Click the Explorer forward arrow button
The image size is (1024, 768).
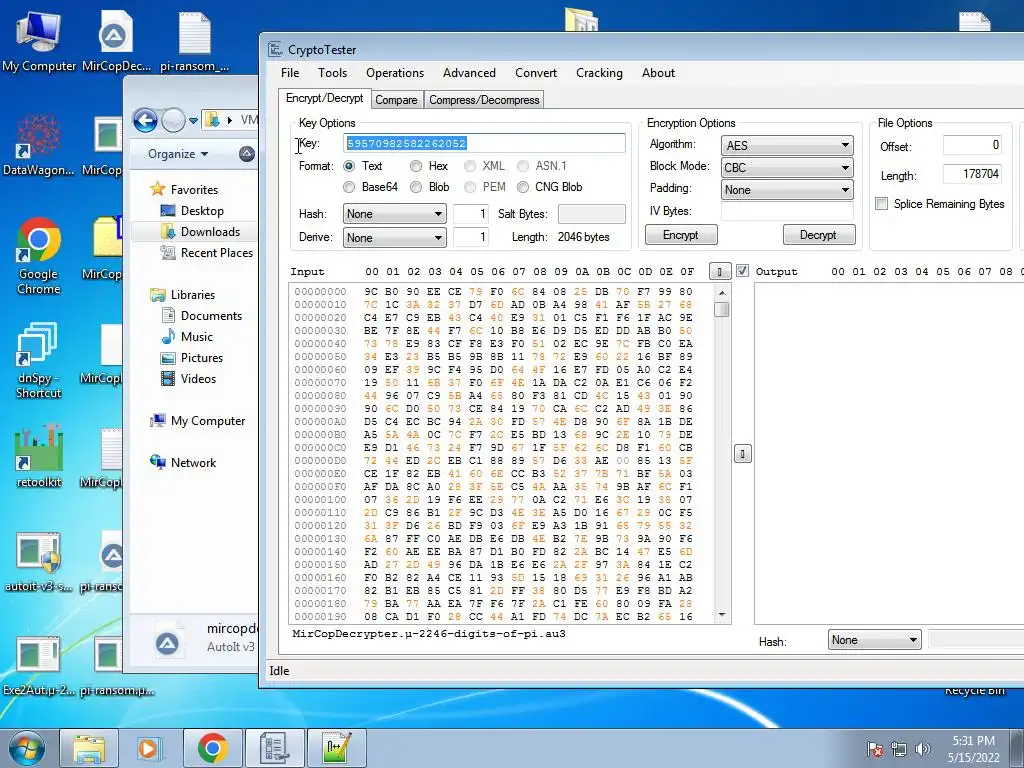(173, 120)
